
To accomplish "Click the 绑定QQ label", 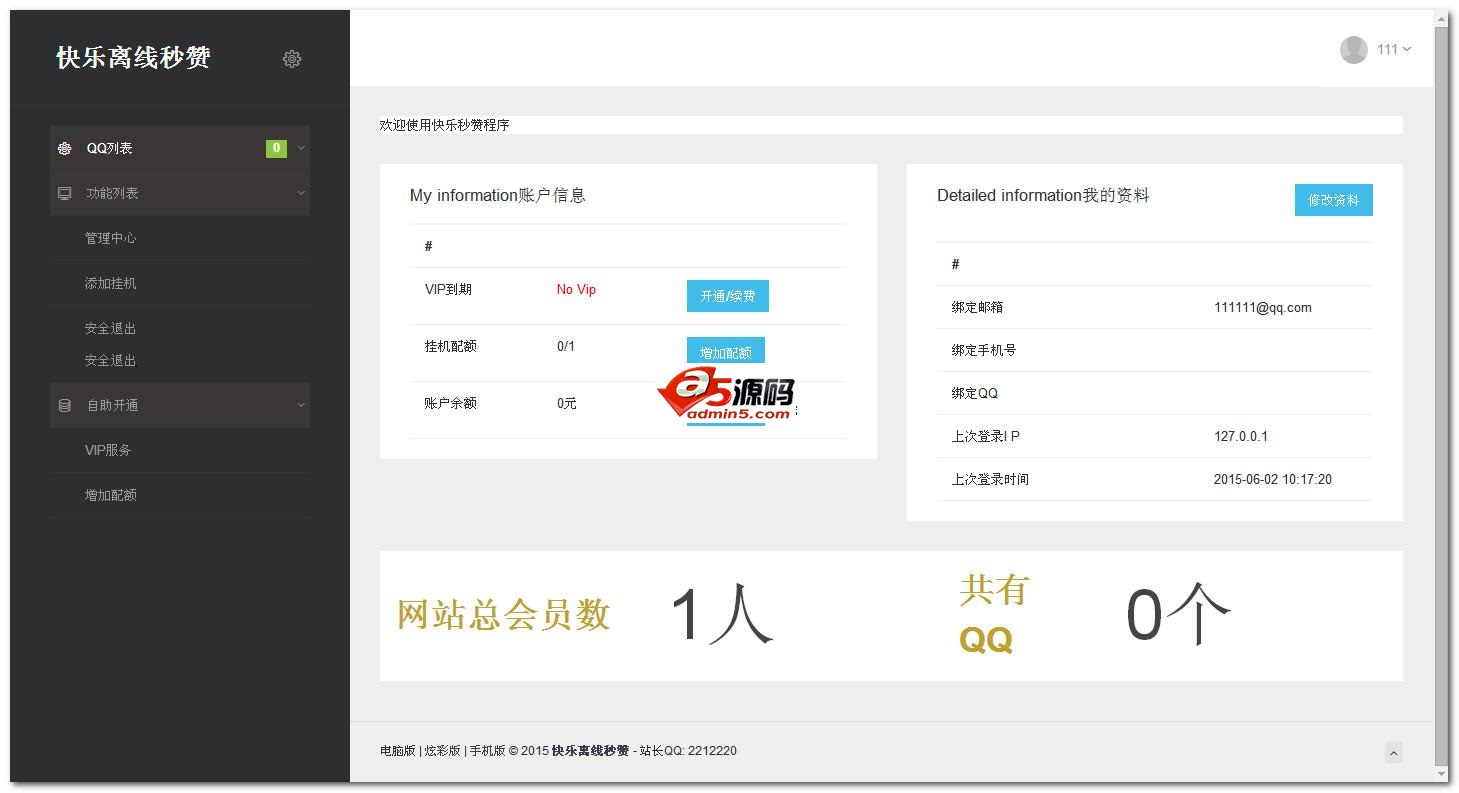I will [975, 393].
